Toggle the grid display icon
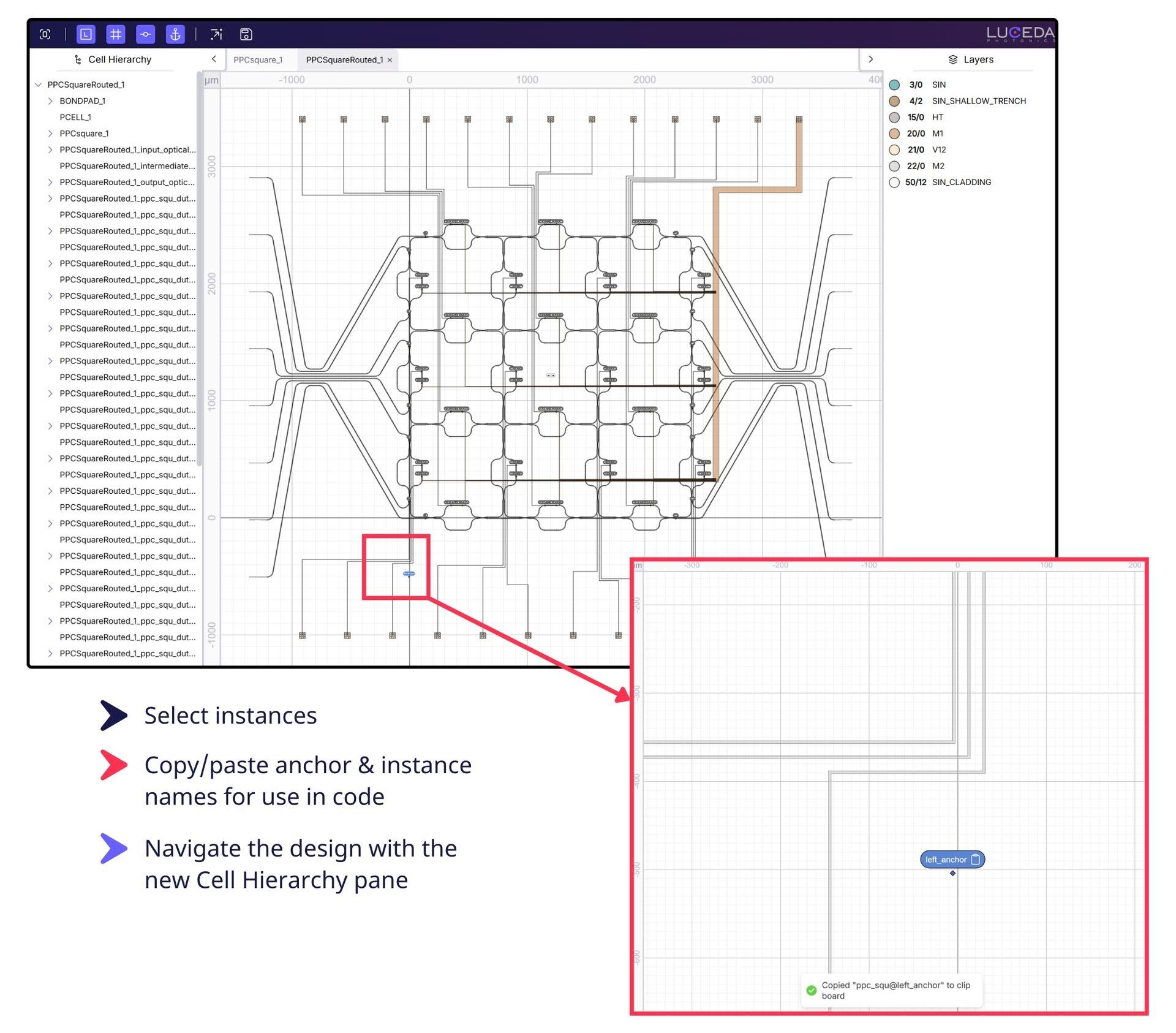 (115, 34)
